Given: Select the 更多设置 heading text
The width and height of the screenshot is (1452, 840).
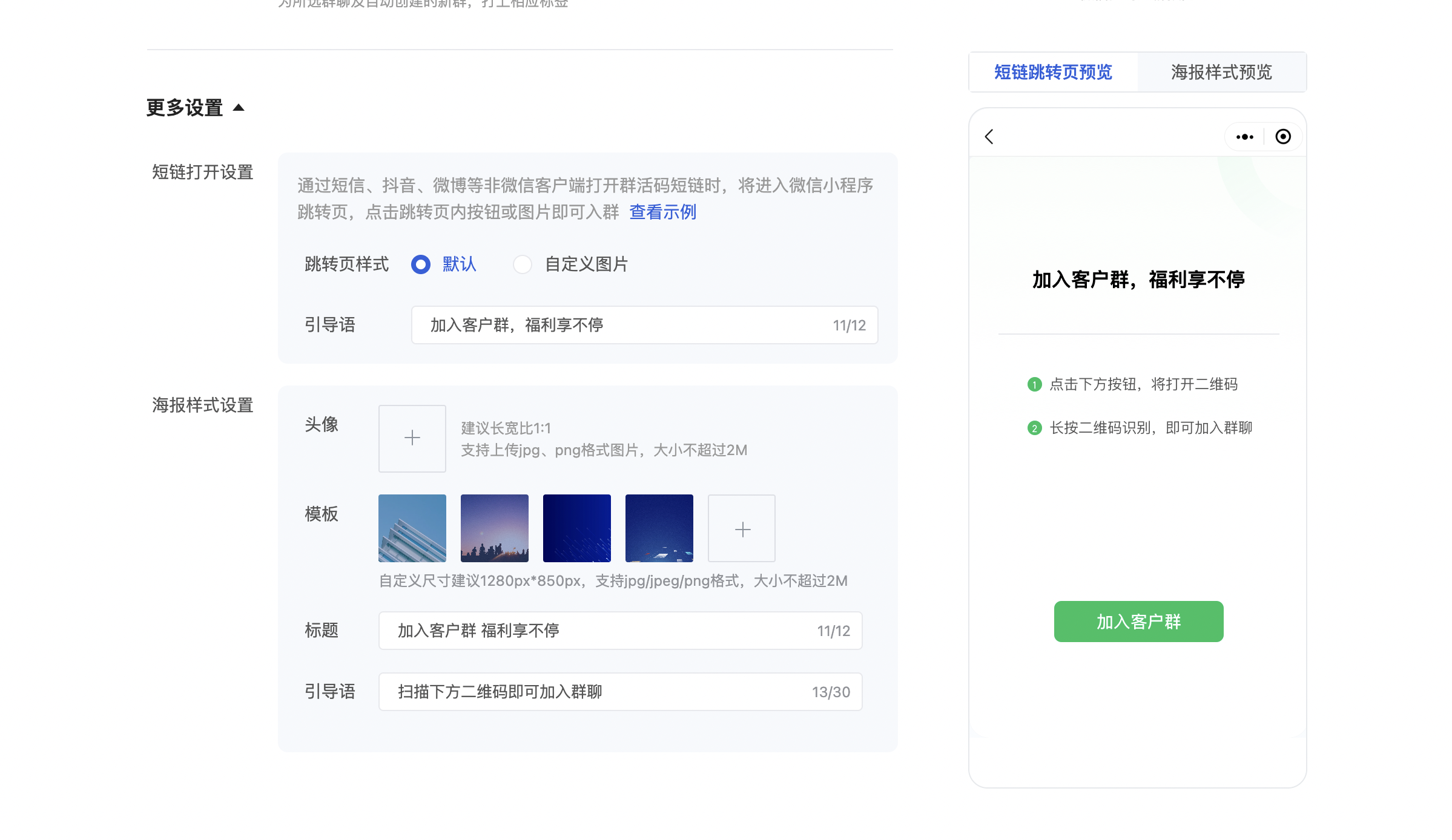Looking at the screenshot, I should (x=185, y=108).
